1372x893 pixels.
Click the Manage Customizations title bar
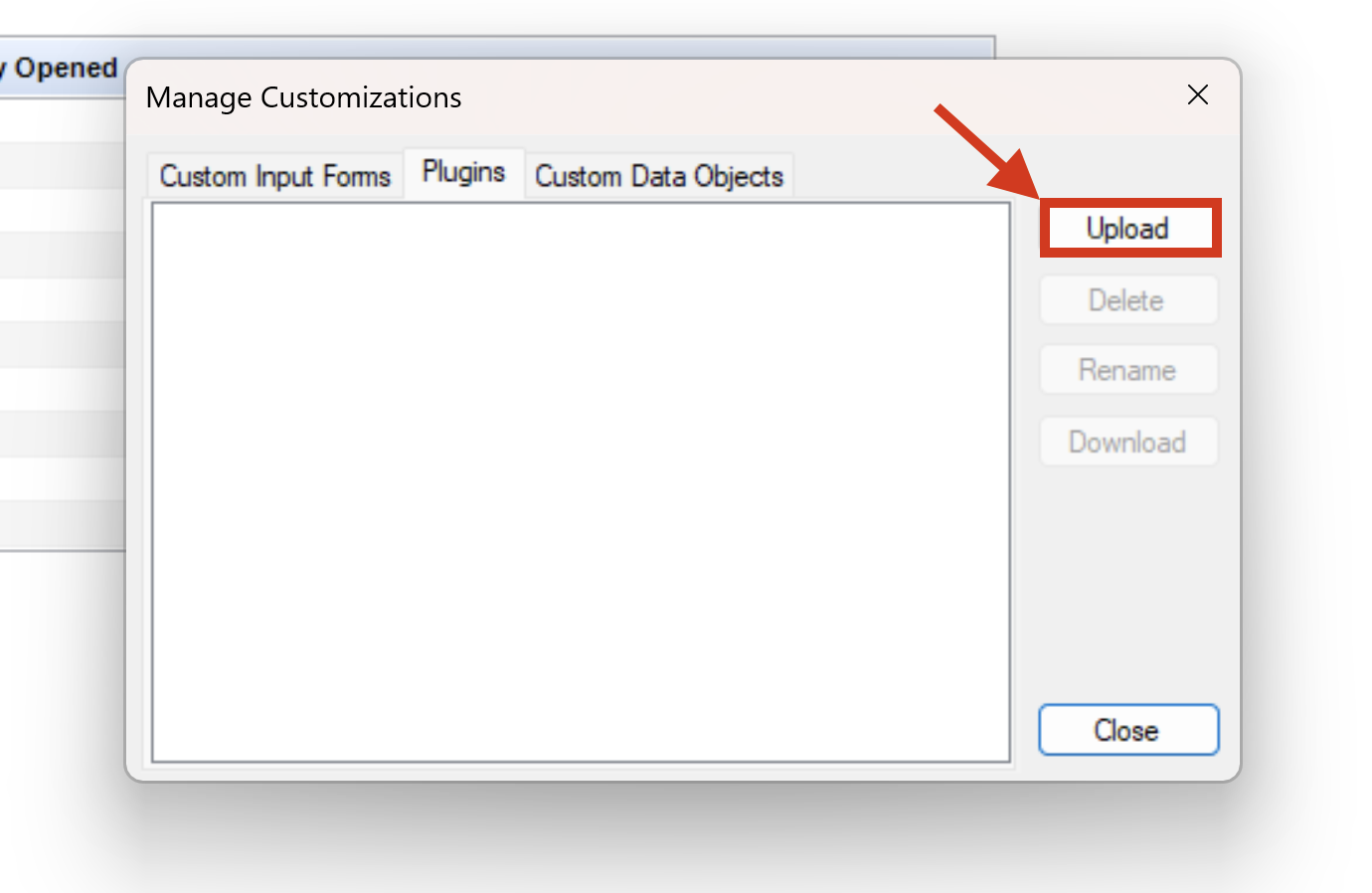coord(597,97)
